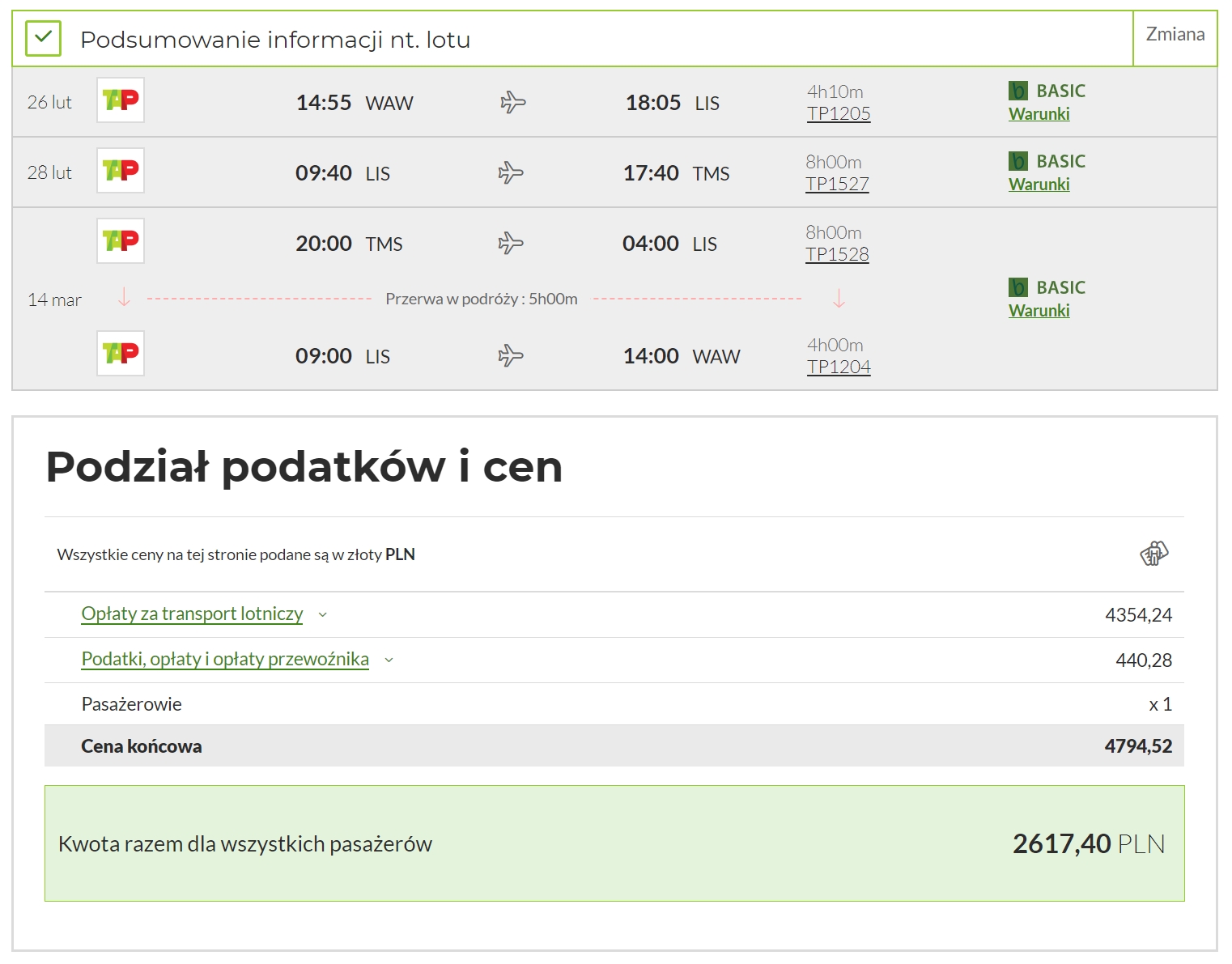Click the final price 4794,52 value
The height and width of the screenshot is (964, 1232).
(x=1138, y=746)
